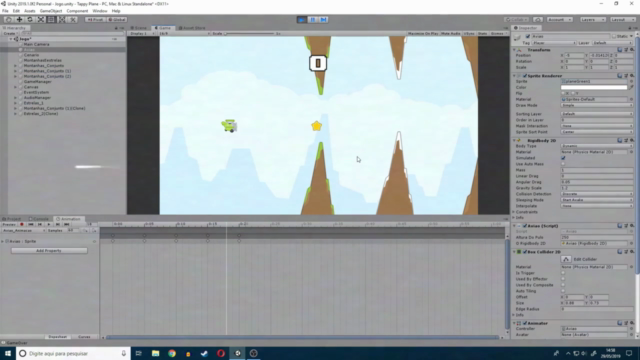Screen dimensions: 640x360
Task: Expand Montanhas_Conjunto (1) in Hierarchy
Action: tap(16, 71)
